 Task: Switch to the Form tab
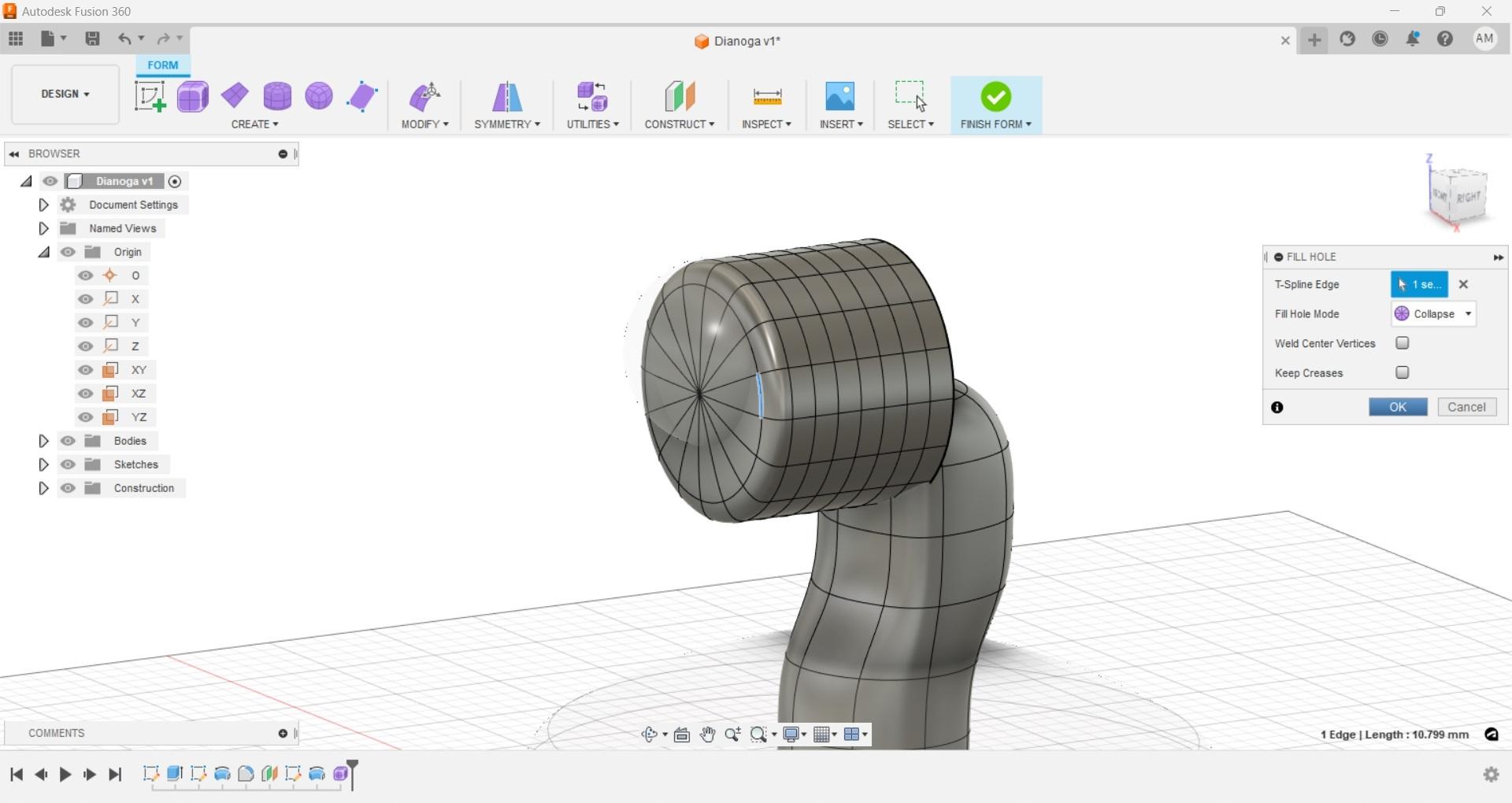click(162, 65)
